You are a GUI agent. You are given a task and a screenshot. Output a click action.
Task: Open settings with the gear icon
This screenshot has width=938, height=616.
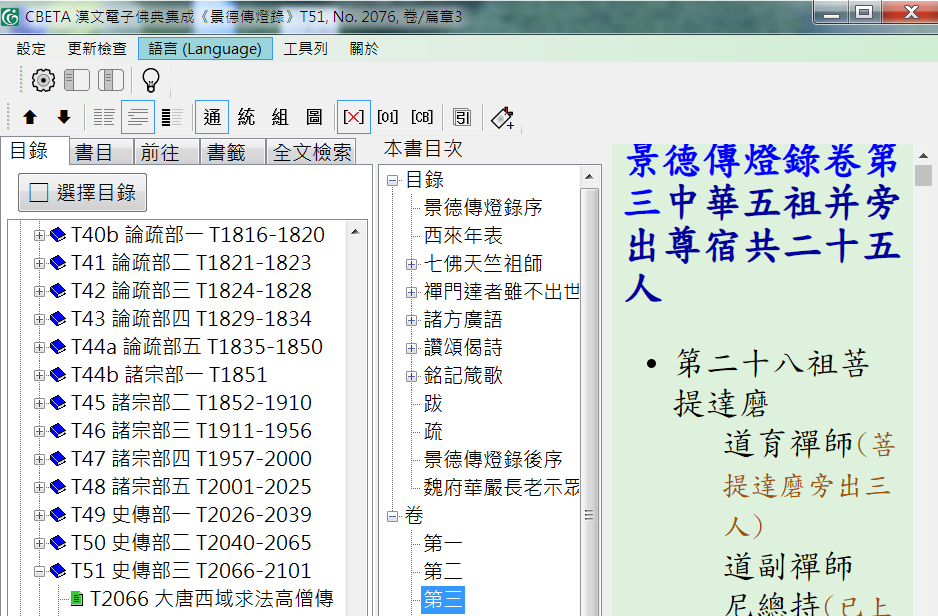pos(43,81)
